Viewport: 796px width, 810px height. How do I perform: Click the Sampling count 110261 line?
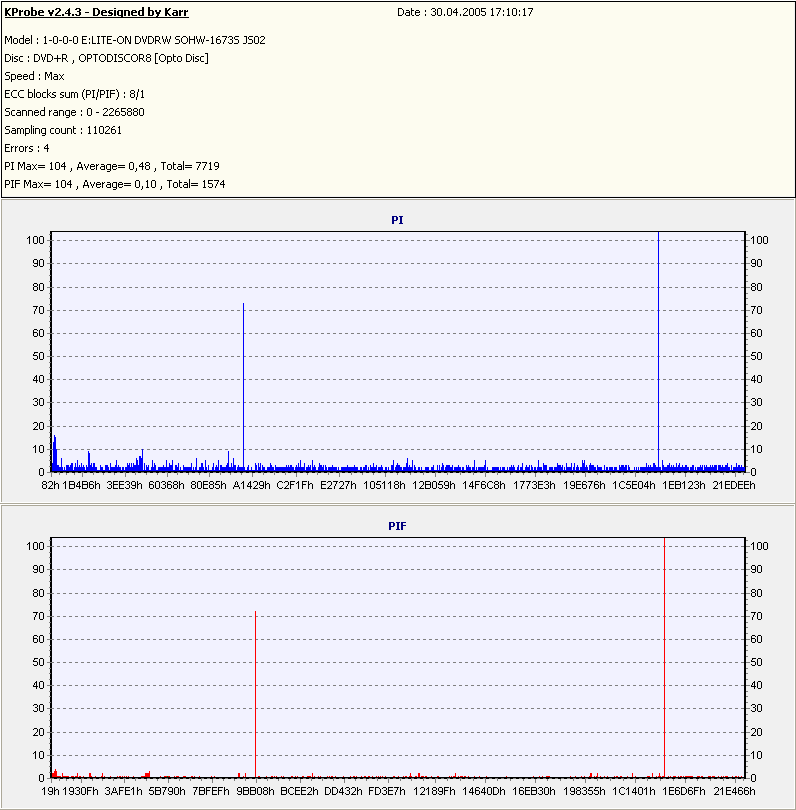tap(63, 130)
